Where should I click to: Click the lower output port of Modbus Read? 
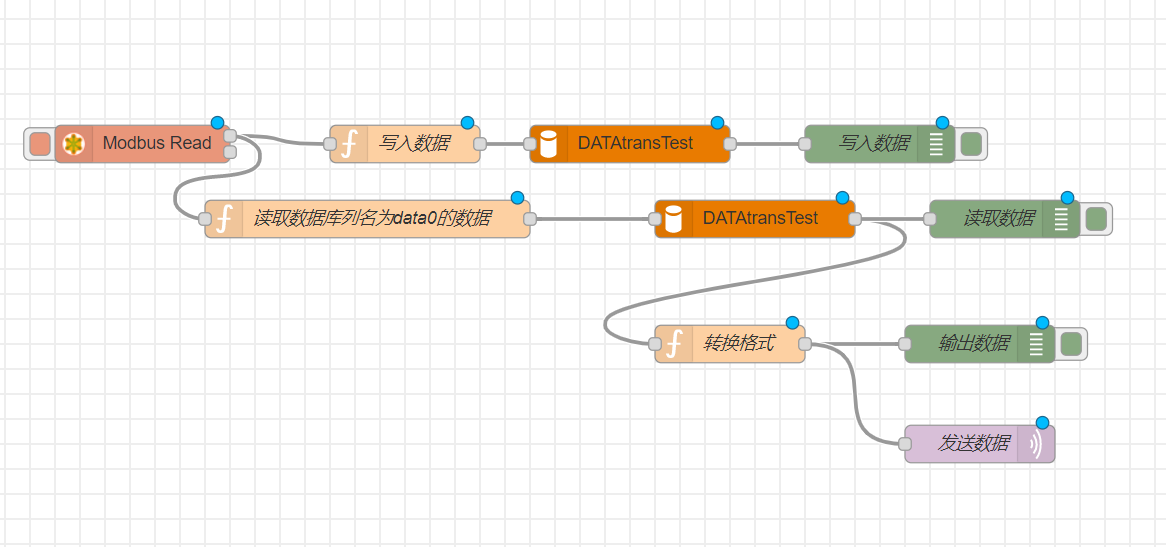(x=230, y=152)
